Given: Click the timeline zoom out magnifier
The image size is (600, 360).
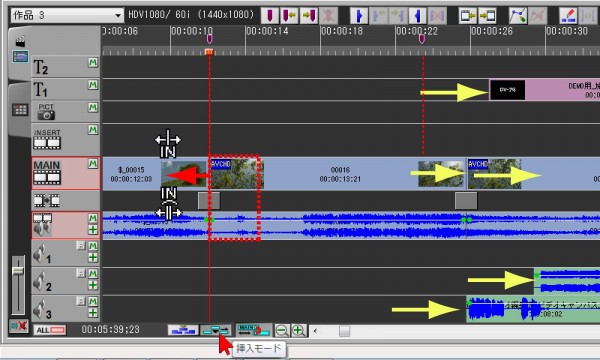Looking at the screenshot, I should (x=282, y=330).
